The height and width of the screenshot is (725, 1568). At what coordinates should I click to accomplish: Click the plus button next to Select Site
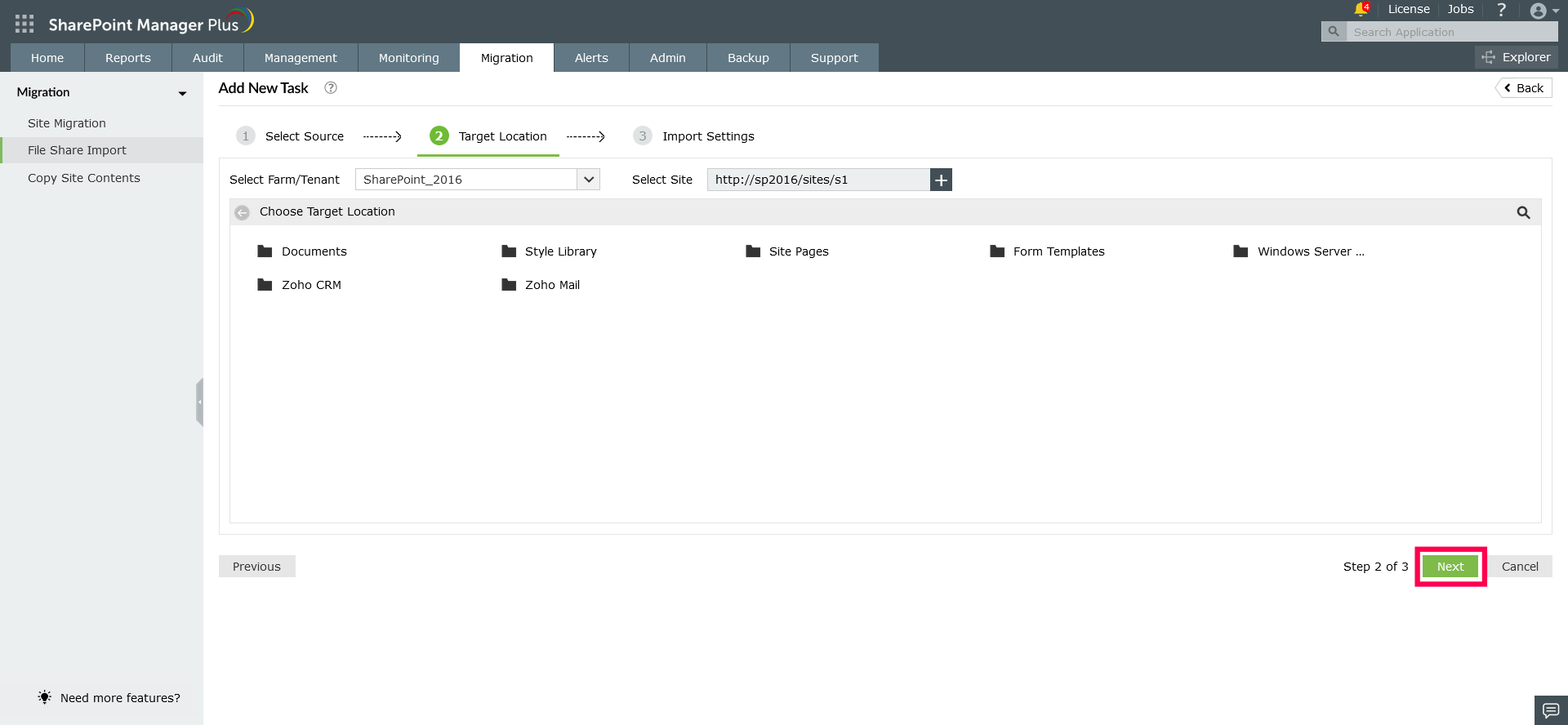(941, 180)
